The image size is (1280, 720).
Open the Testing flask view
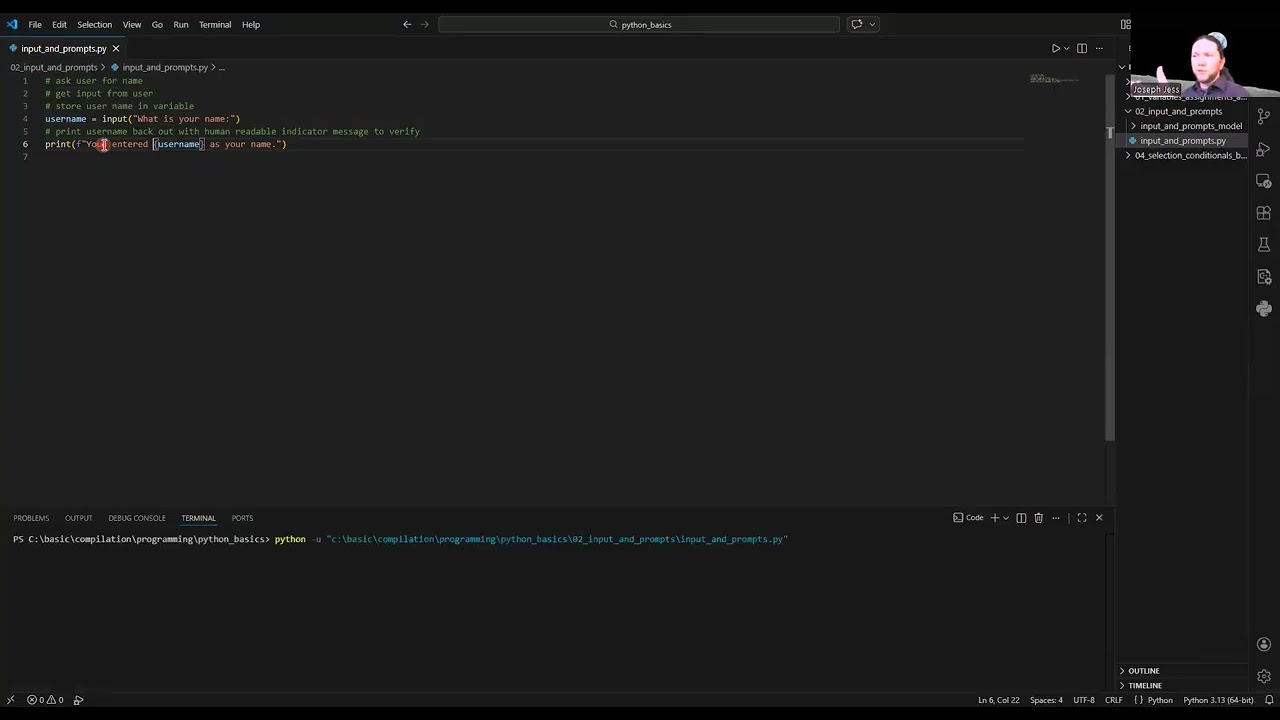pyautogui.click(x=1264, y=245)
